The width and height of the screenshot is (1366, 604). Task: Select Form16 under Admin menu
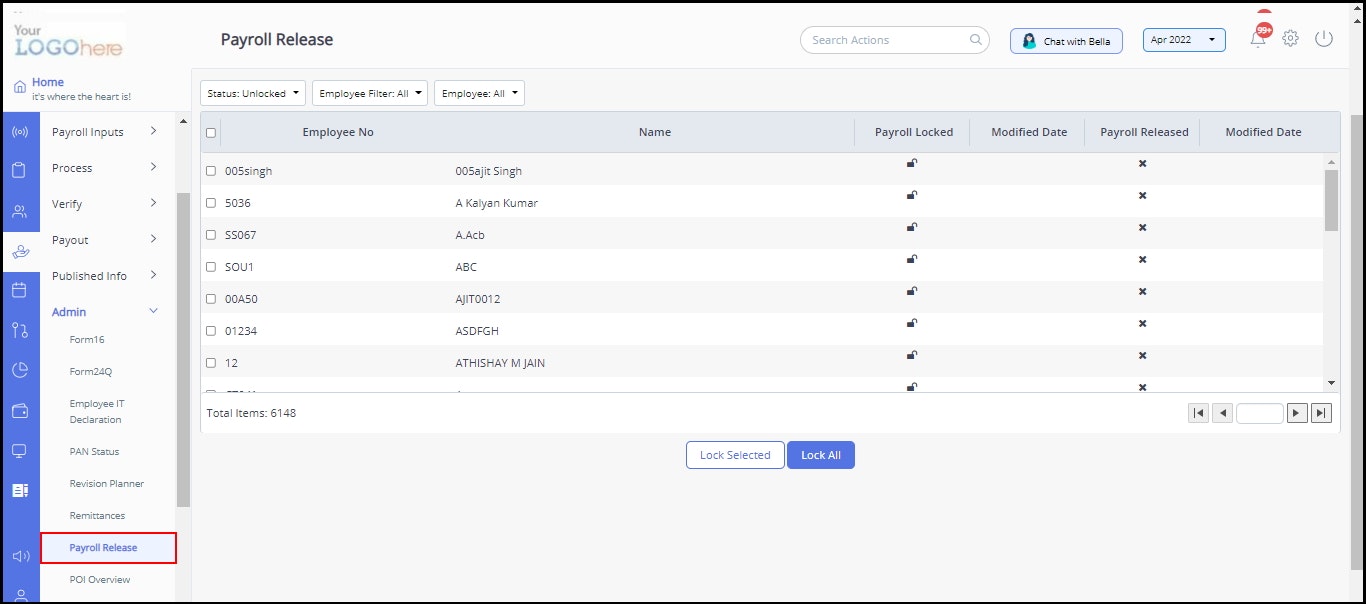(86, 339)
